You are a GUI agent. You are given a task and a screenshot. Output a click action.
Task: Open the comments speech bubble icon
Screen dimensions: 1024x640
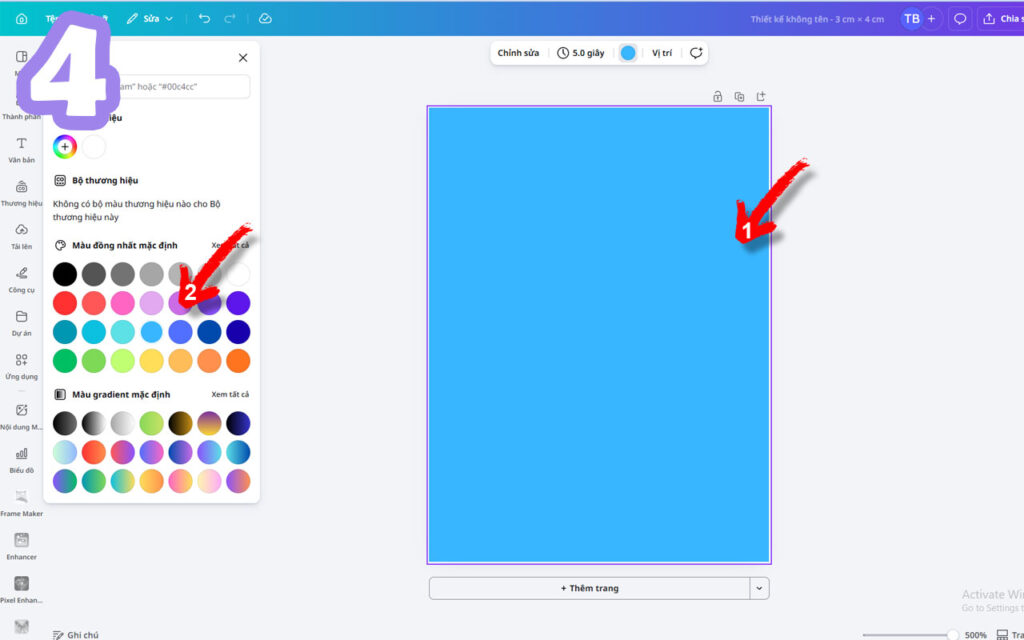[x=960, y=19]
